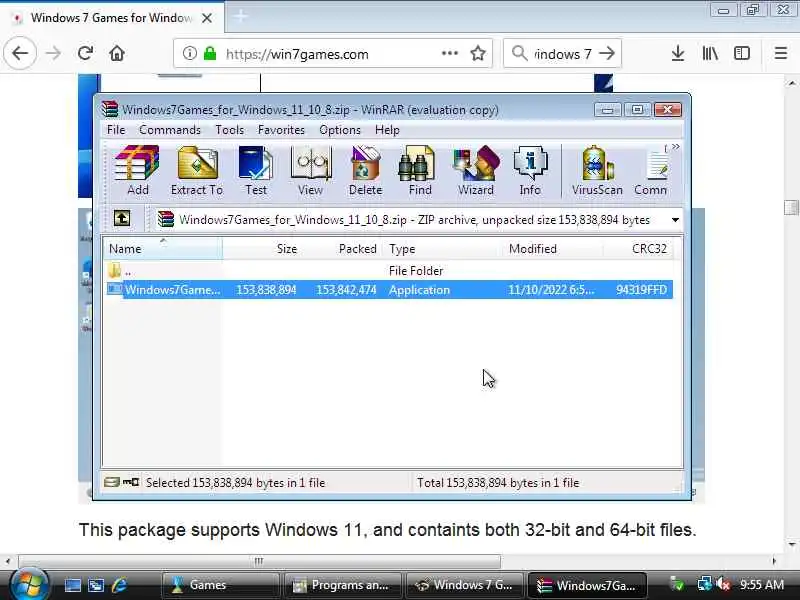
Task: Click the key icon in WinRAR status bar
Action: click(131, 482)
